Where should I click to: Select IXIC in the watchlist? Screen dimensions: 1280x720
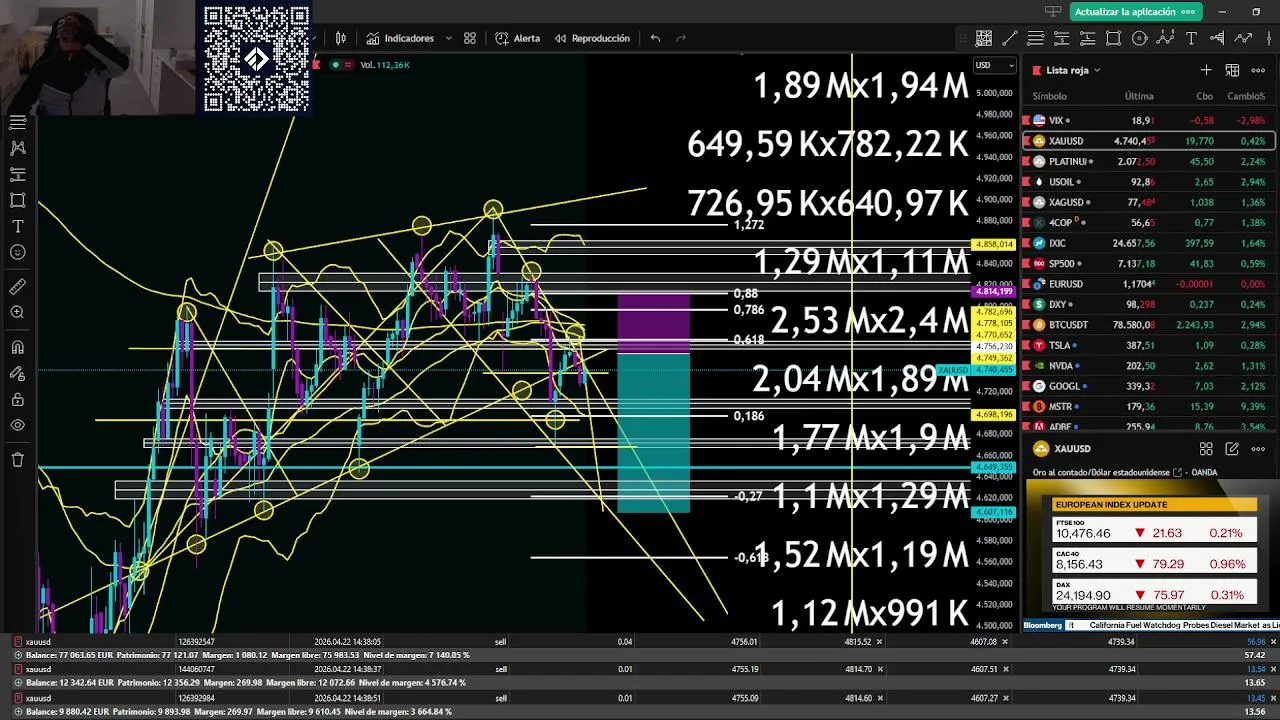pyautogui.click(x=1148, y=243)
